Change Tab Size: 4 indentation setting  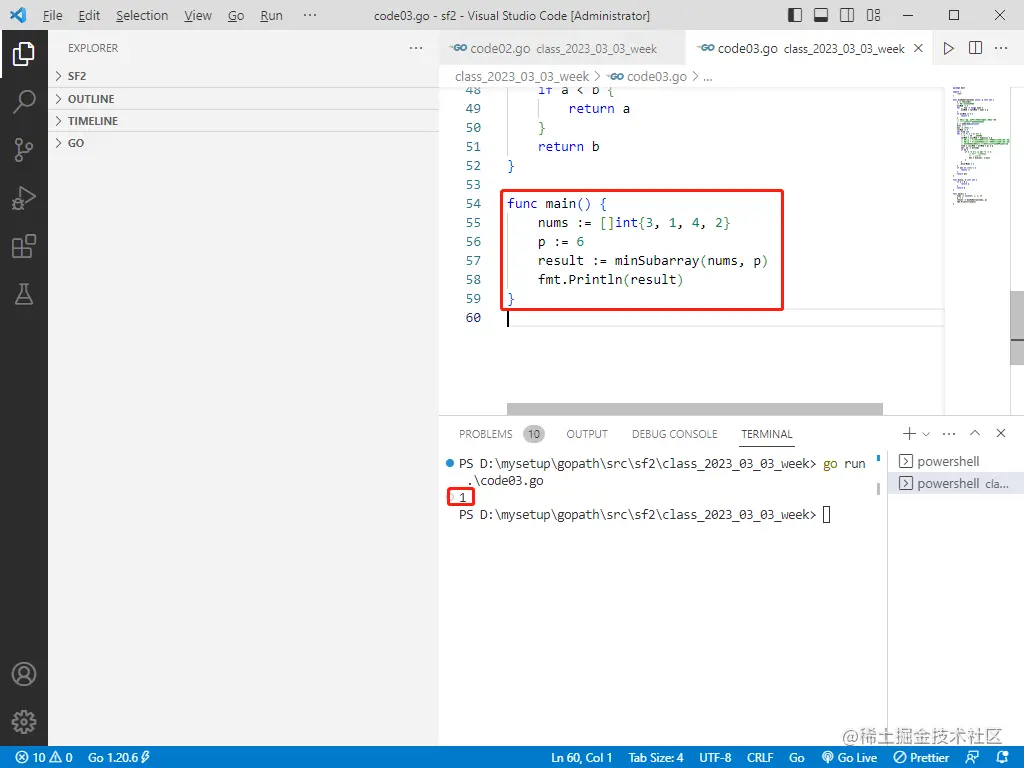click(656, 757)
